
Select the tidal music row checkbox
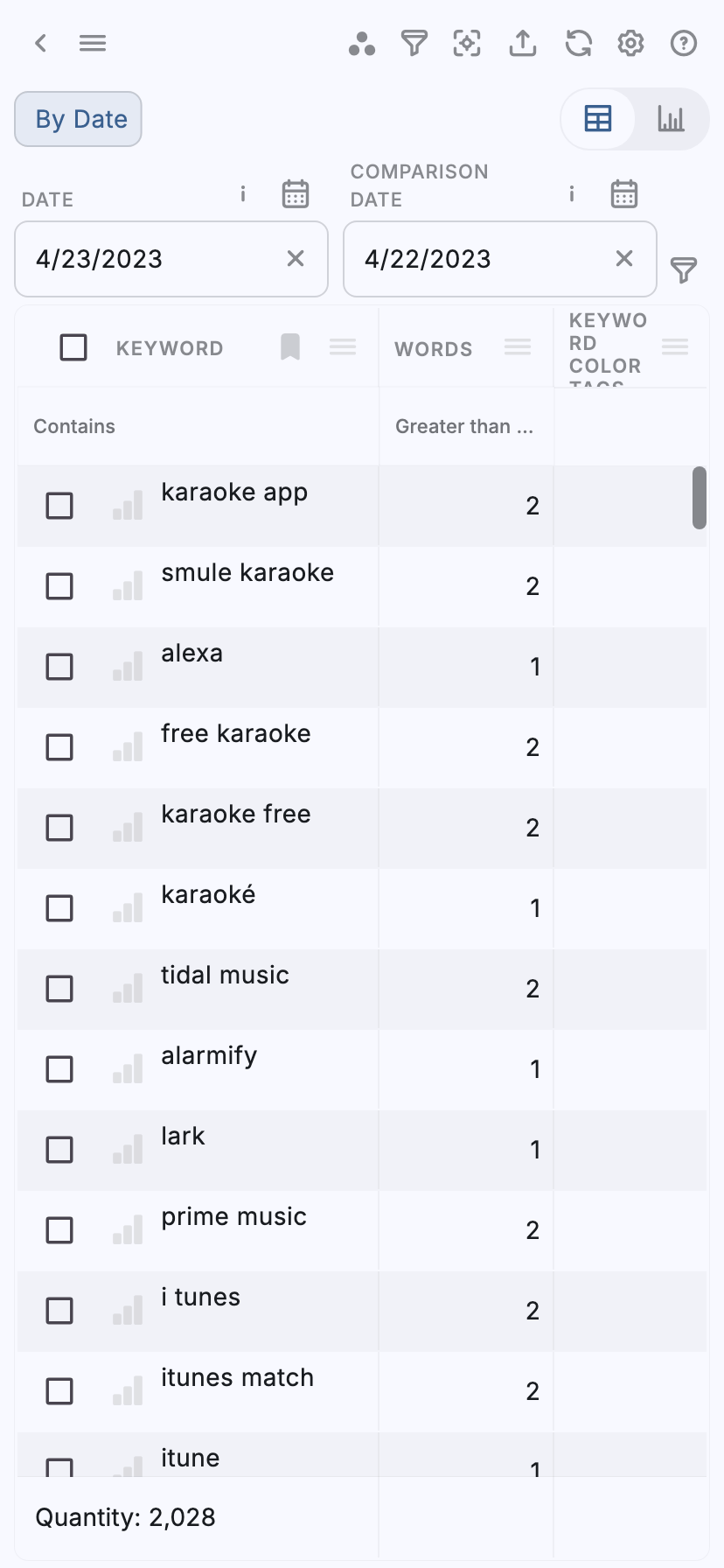click(x=59, y=989)
